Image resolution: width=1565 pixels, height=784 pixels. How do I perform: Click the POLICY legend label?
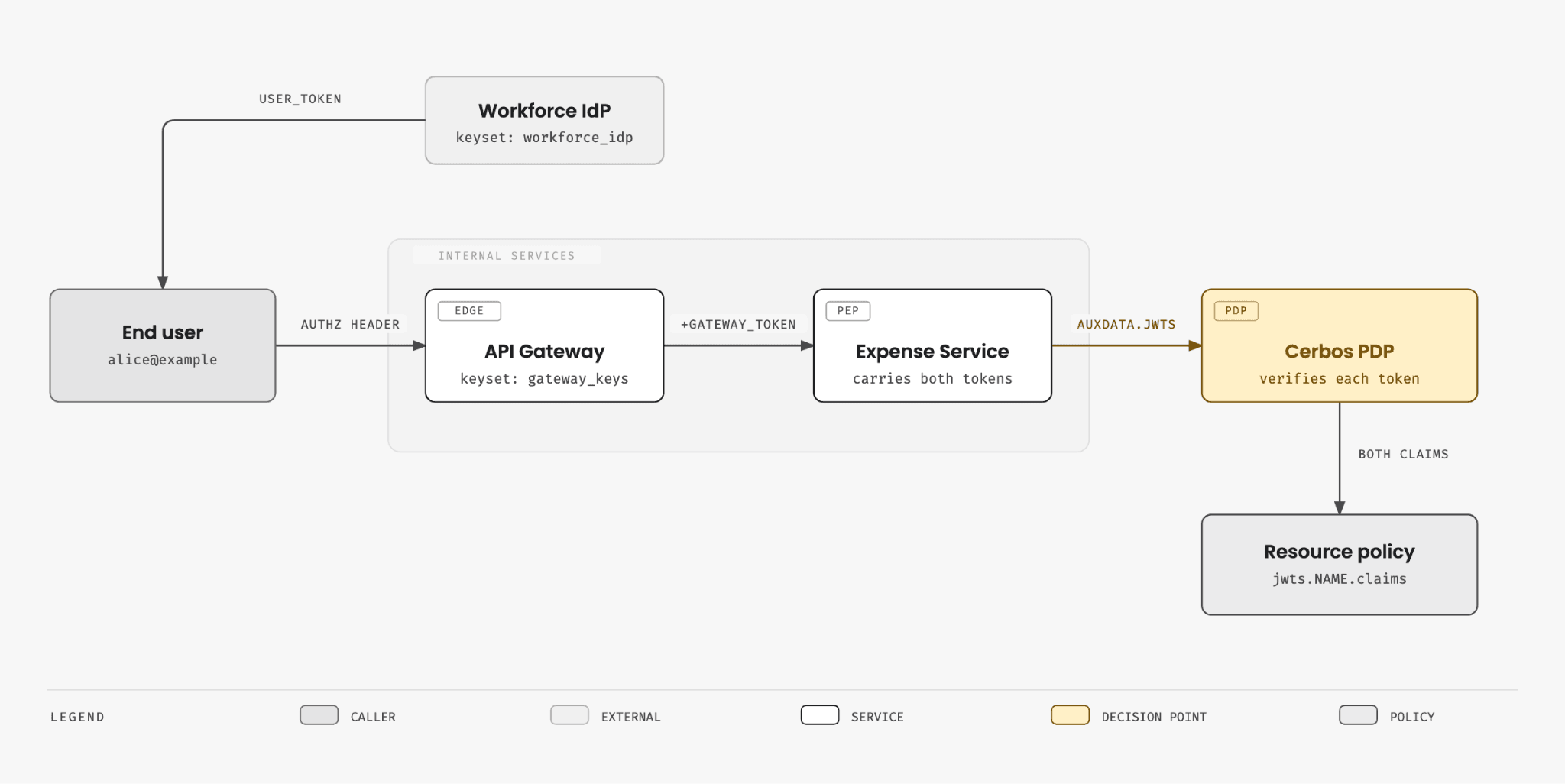coord(1412,718)
